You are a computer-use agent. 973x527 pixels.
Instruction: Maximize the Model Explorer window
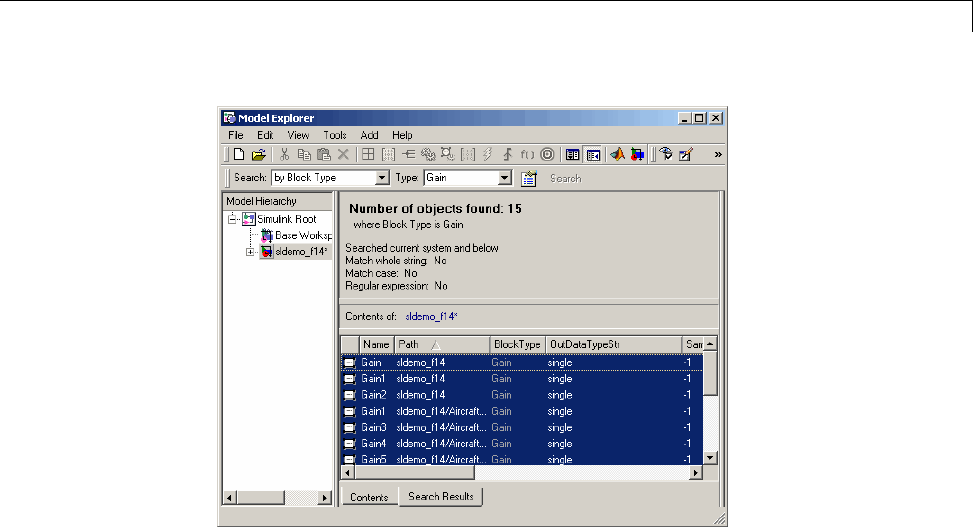[x=699, y=118]
